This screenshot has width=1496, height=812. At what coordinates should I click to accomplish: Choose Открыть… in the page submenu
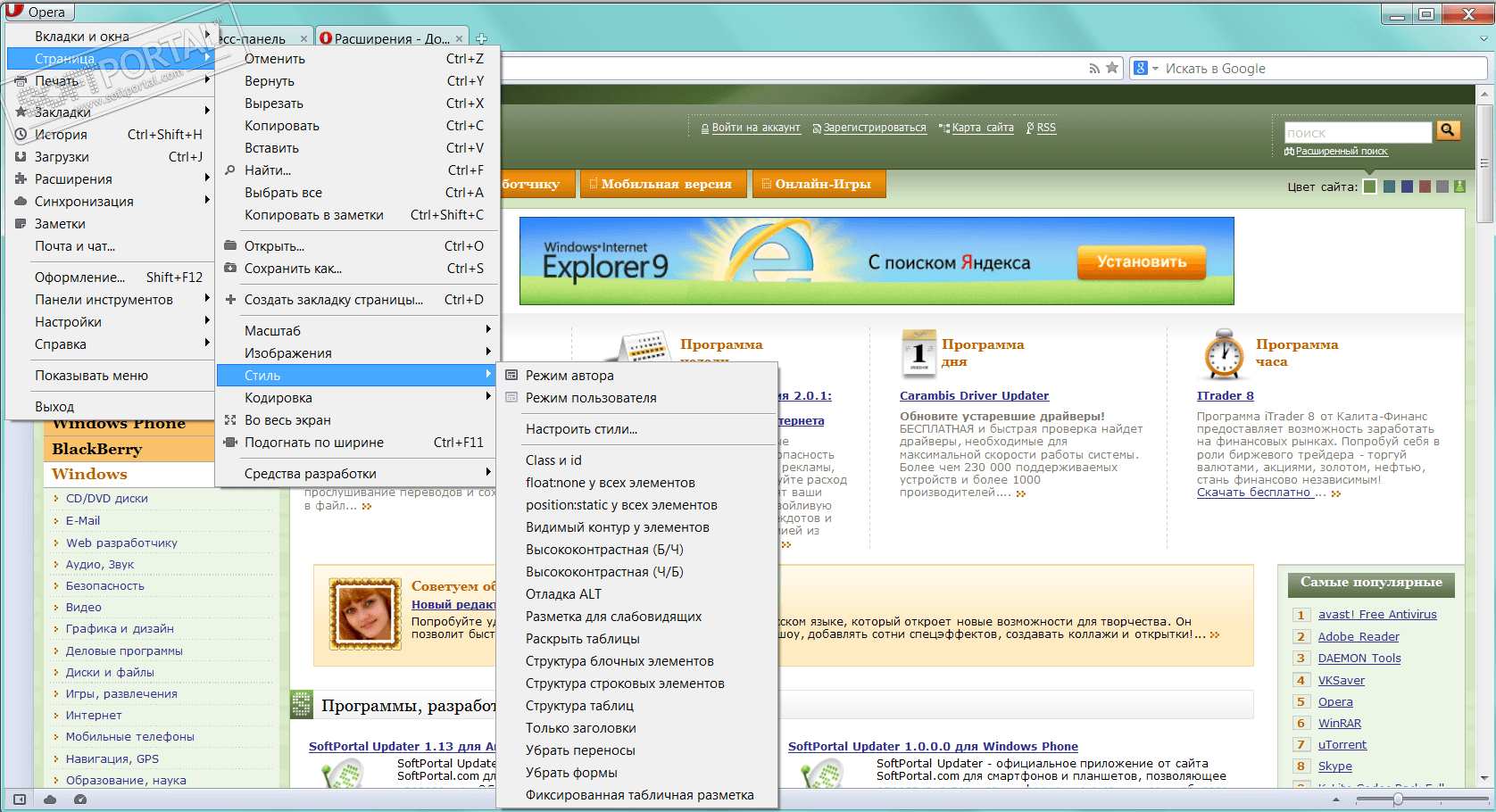[x=357, y=246]
